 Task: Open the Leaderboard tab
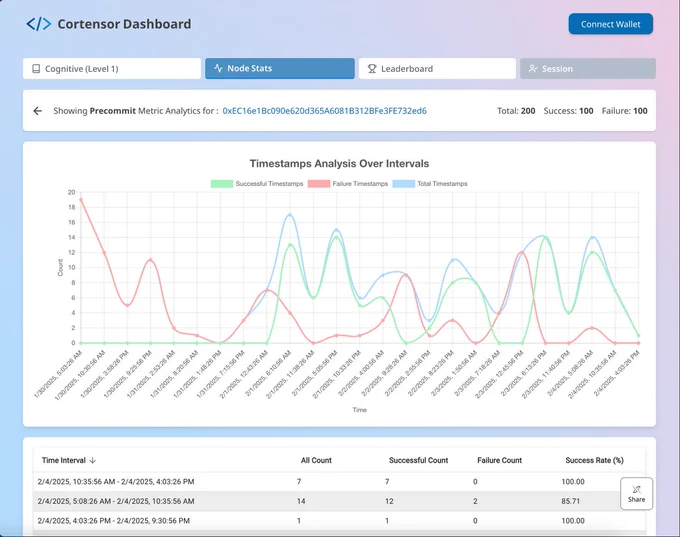click(x=437, y=69)
